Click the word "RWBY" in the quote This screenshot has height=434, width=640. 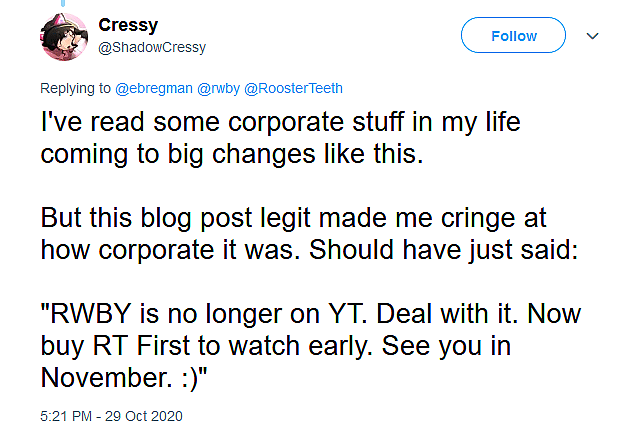coord(89,312)
